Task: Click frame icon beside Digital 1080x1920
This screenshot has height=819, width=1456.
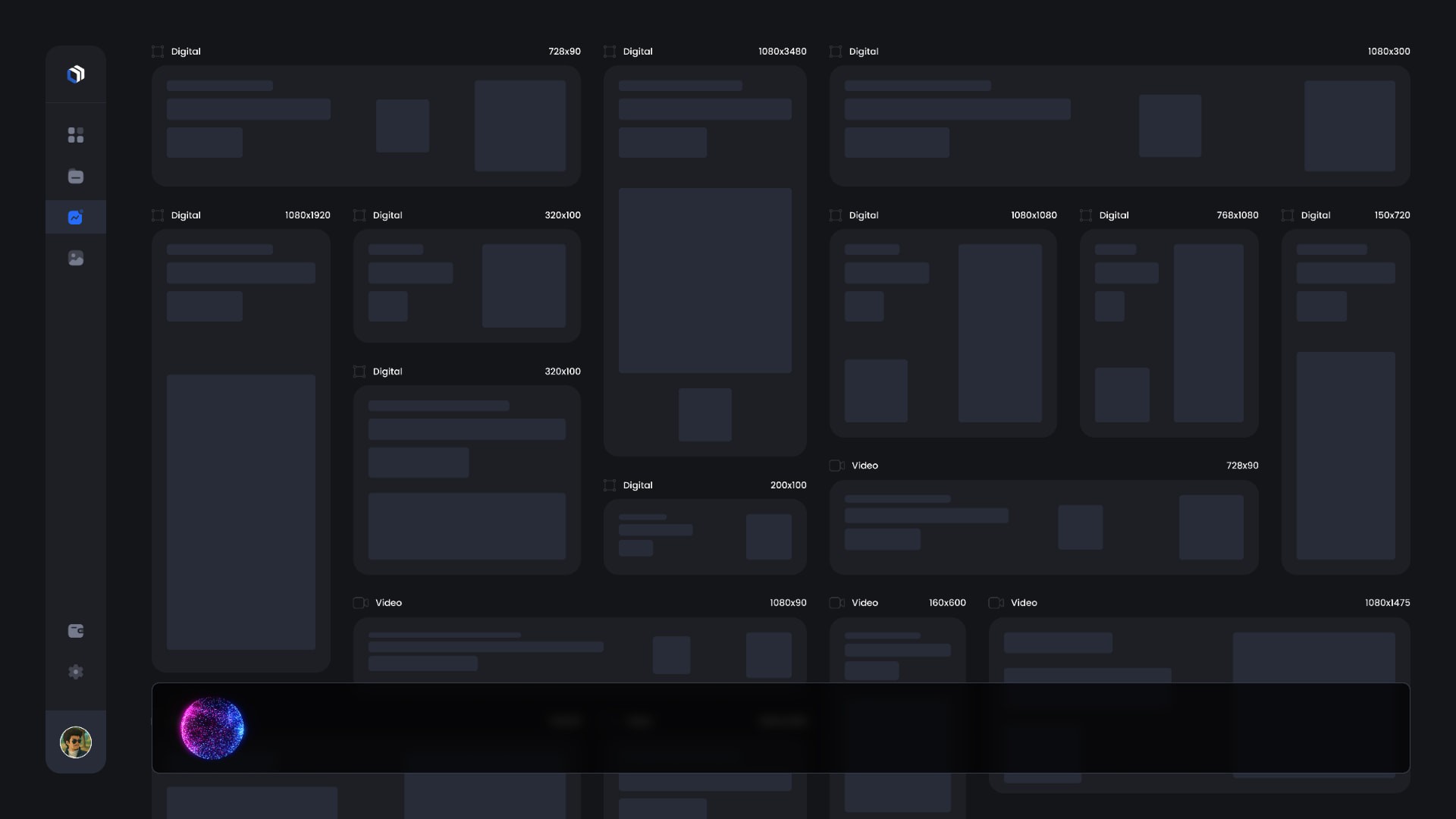Action: pyautogui.click(x=158, y=215)
